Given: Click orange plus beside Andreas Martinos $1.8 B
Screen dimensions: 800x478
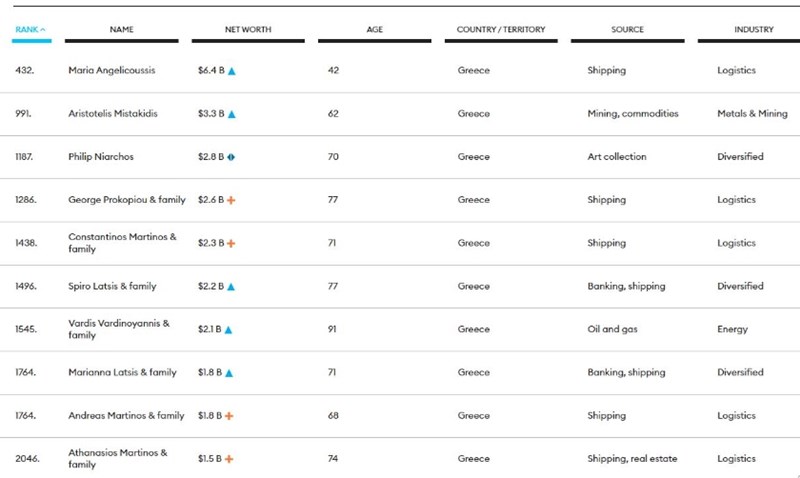Looking at the screenshot, I should pos(230,415).
